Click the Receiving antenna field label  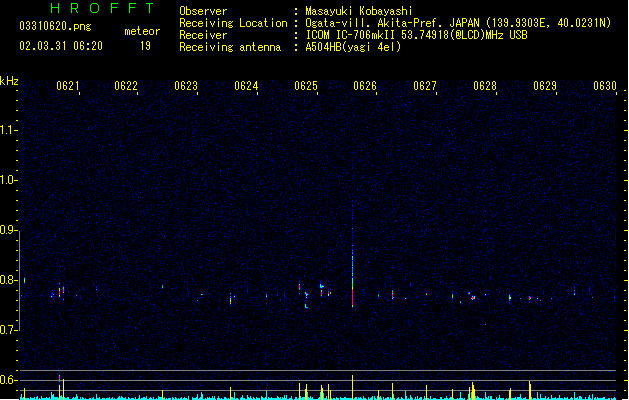click(x=230, y=47)
